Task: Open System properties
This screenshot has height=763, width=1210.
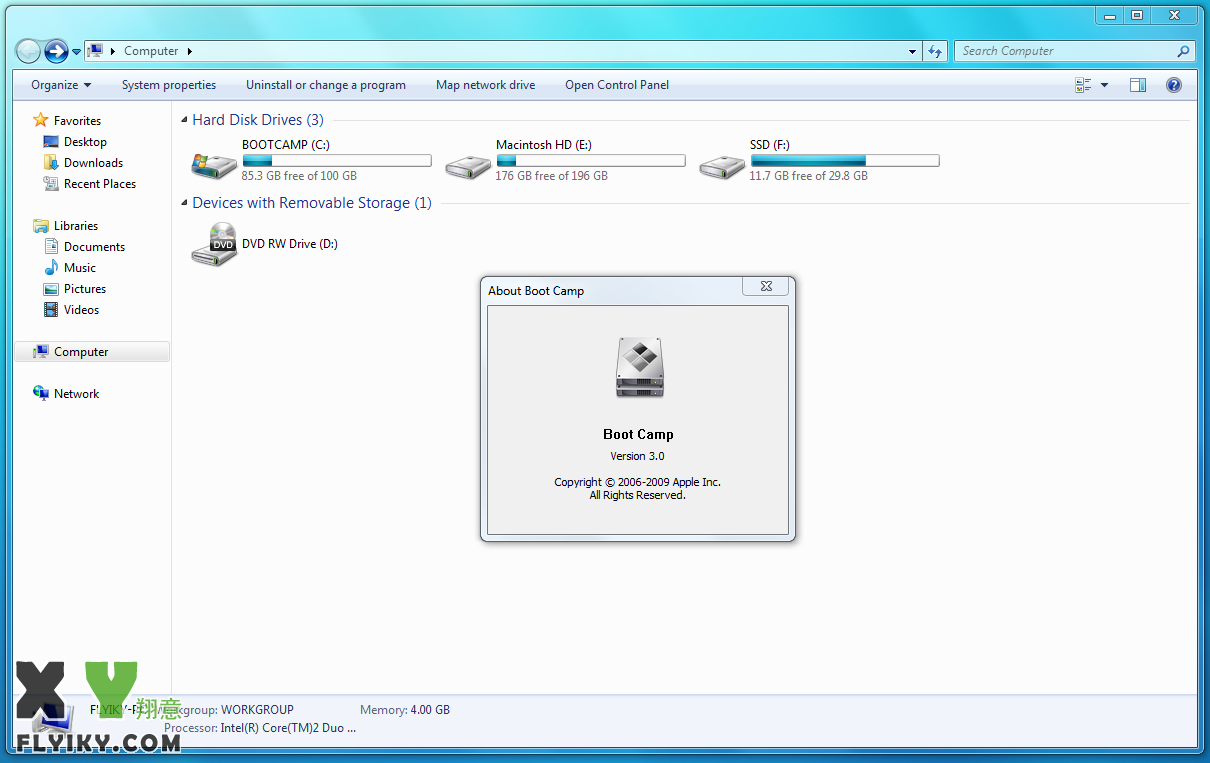Action: tap(169, 85)
